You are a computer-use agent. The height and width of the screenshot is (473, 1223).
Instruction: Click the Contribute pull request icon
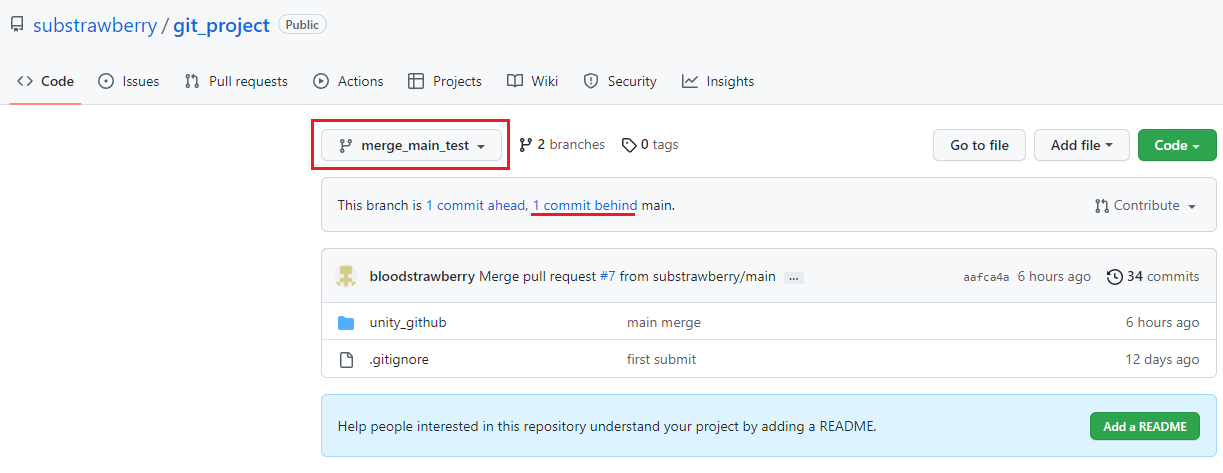tap(1102, 206)
